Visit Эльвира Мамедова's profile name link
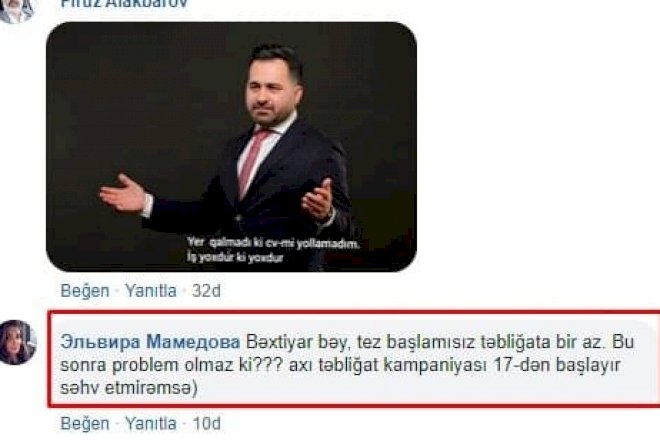 [x=150, y=342]
